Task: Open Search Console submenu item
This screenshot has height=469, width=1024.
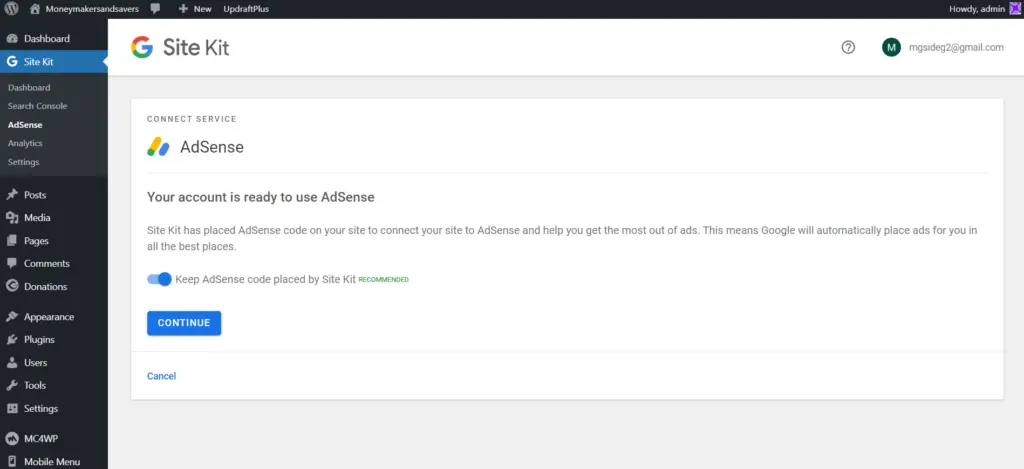Action: point(37,106)
